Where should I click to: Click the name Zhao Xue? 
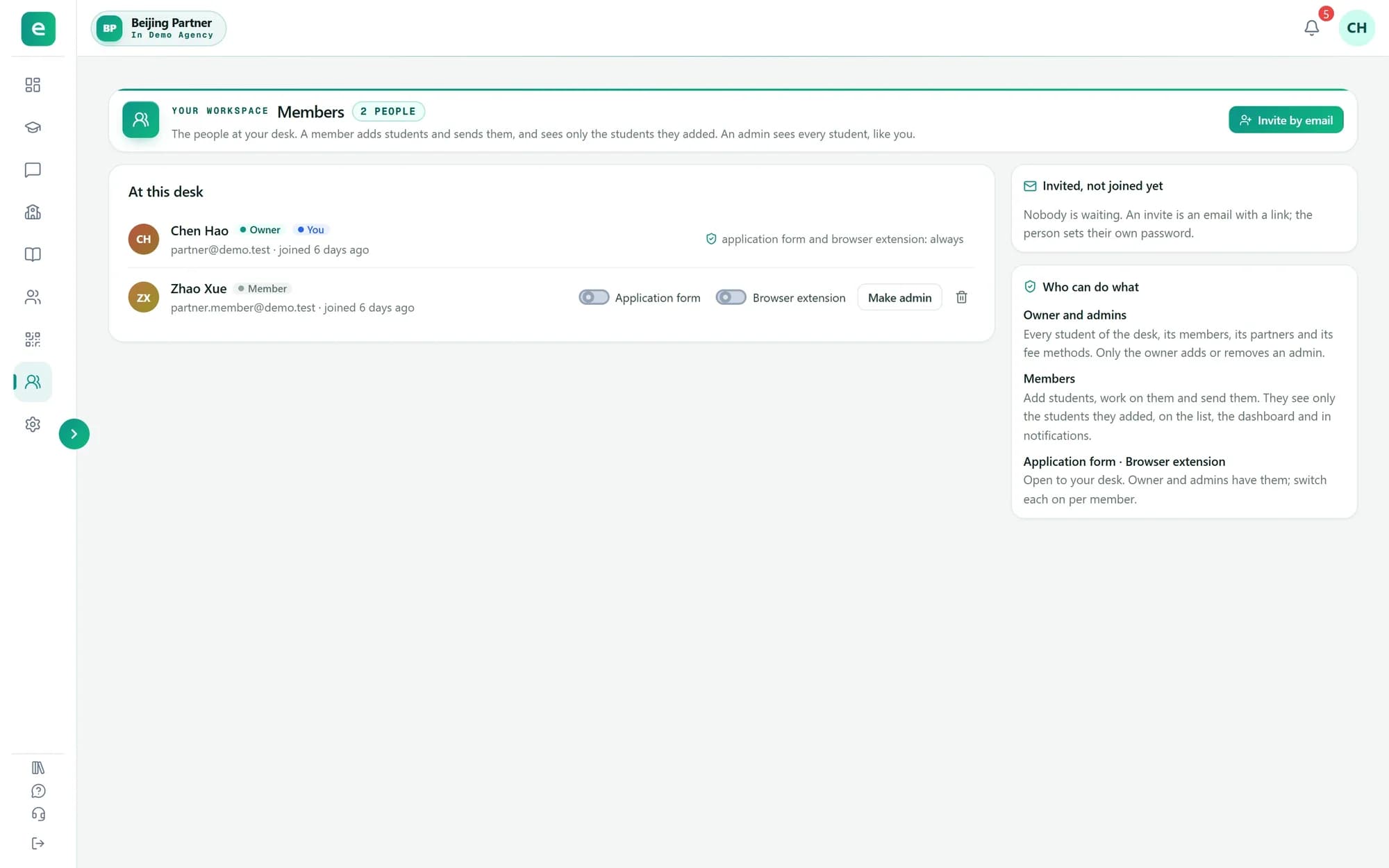point(199,288)
